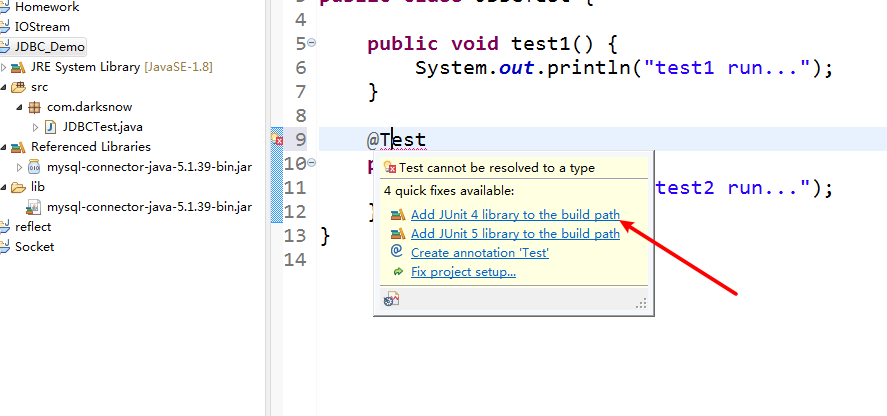Select the Referenced Libraries entry
Viewport: 887px width, 416px height.
91,147
